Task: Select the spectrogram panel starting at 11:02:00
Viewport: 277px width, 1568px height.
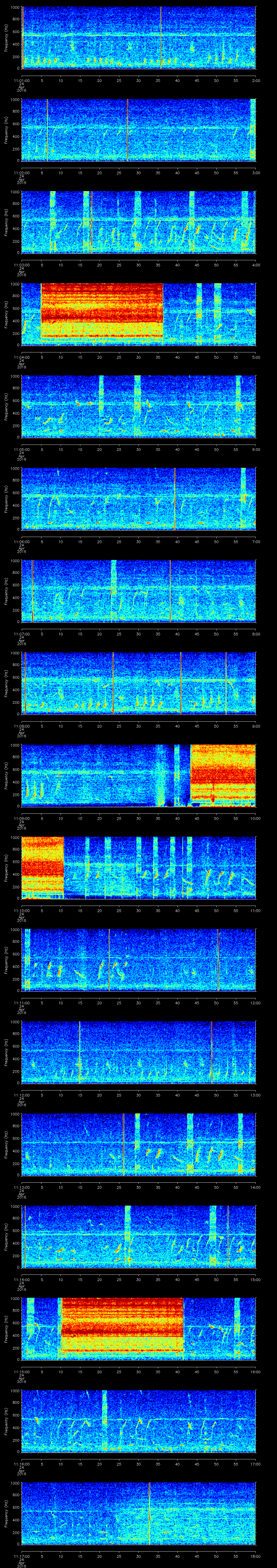Action: tap(138, 130)
